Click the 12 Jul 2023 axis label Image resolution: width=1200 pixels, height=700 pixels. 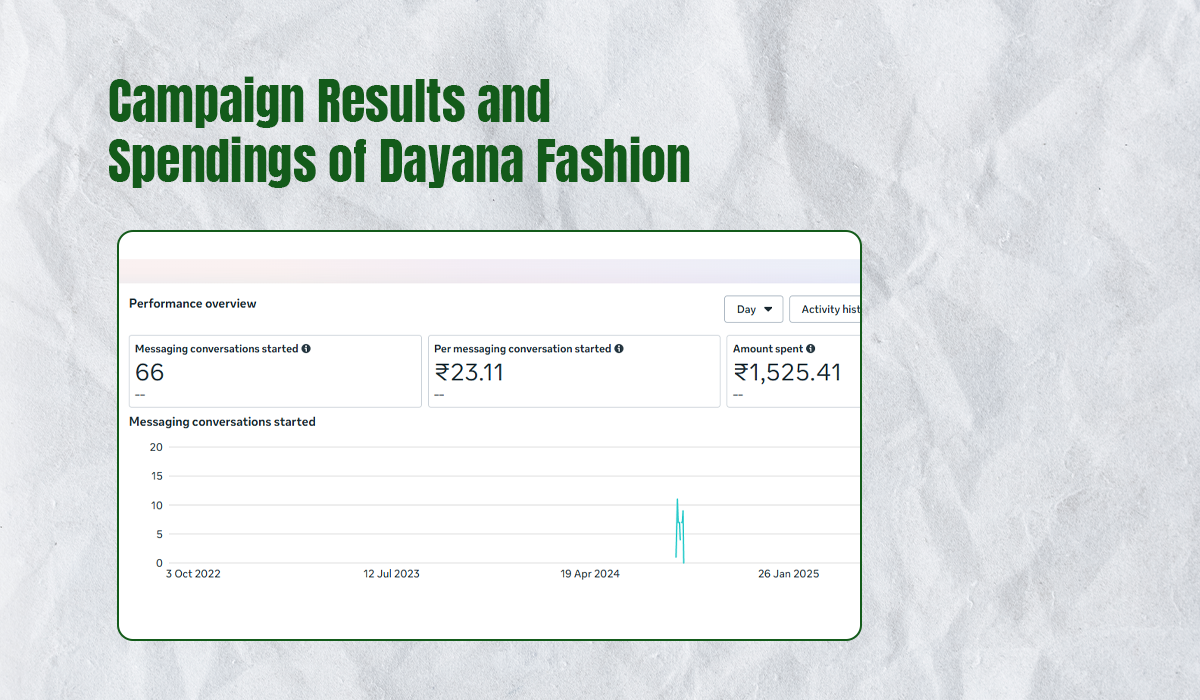point(391,574)
